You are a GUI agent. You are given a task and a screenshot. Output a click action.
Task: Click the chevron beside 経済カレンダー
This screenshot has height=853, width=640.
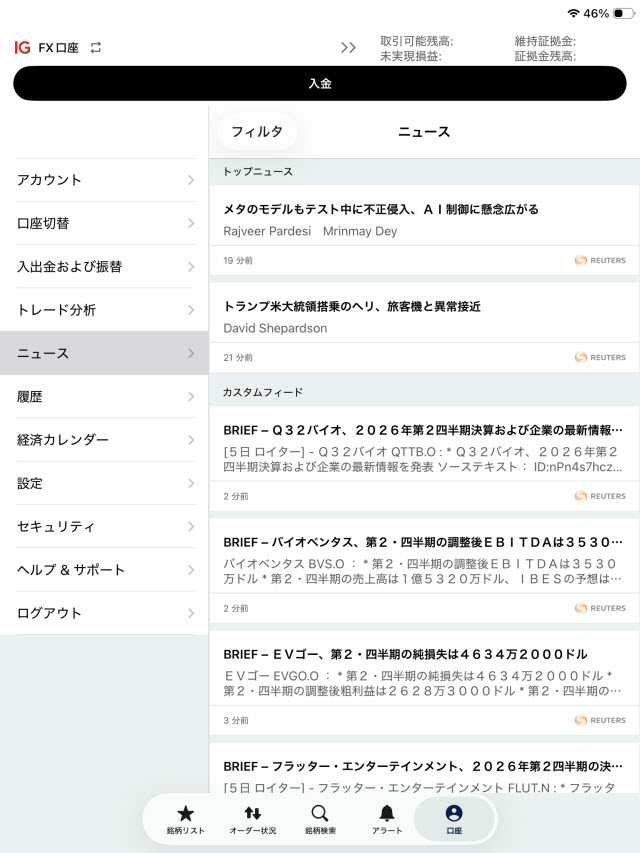coord(190,440)
